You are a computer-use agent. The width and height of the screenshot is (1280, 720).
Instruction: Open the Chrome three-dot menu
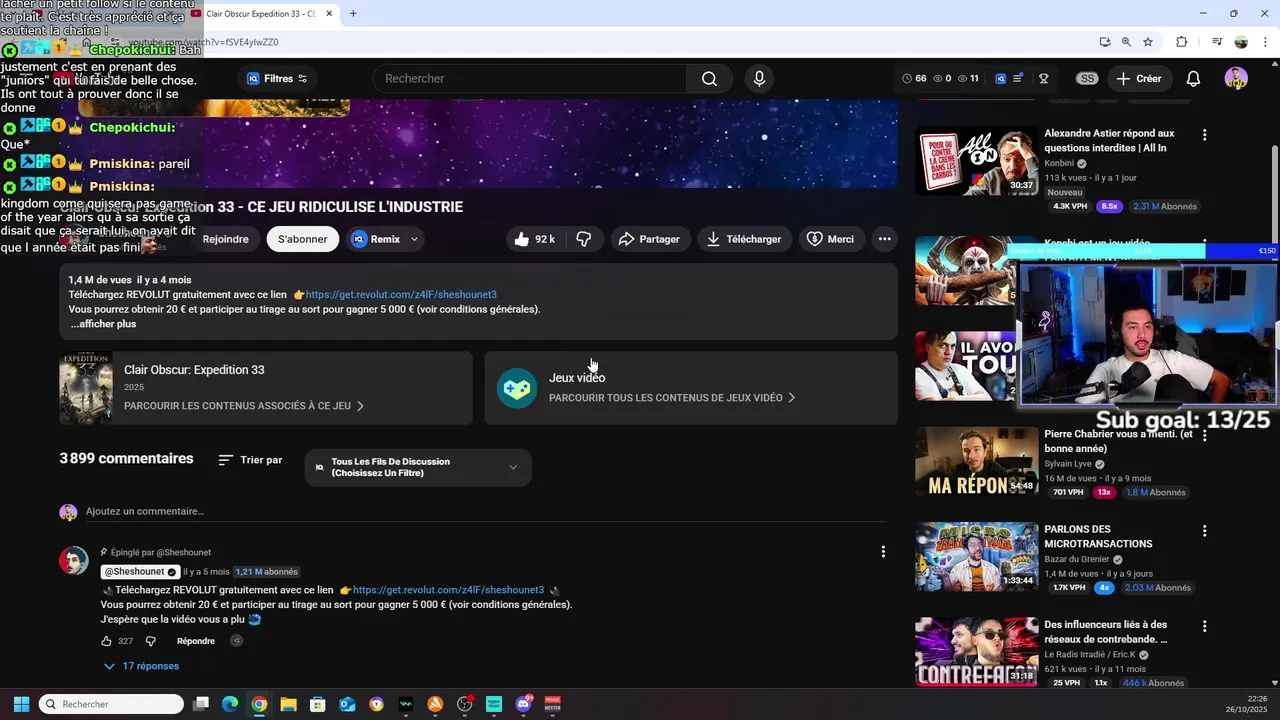pos(1263,42)
